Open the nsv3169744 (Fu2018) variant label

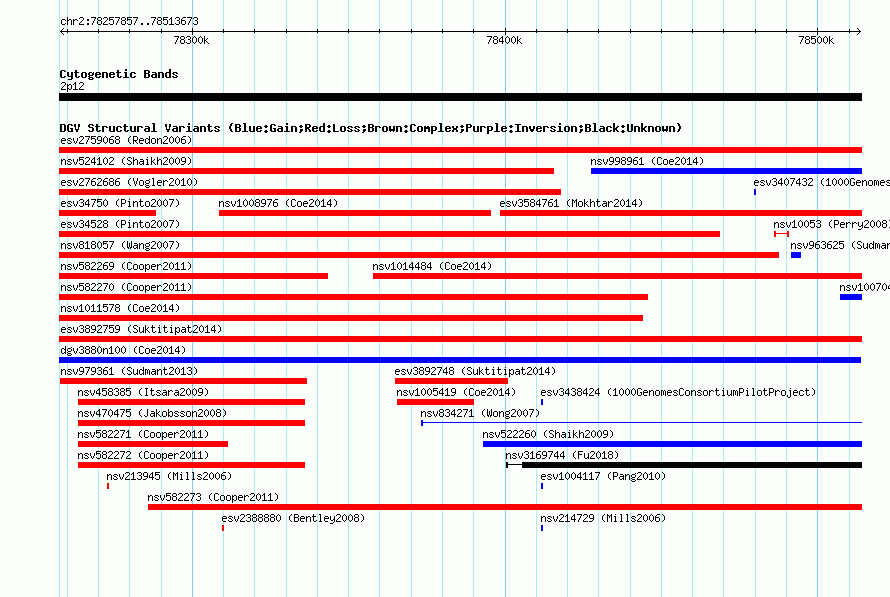[x=562, y=455]
